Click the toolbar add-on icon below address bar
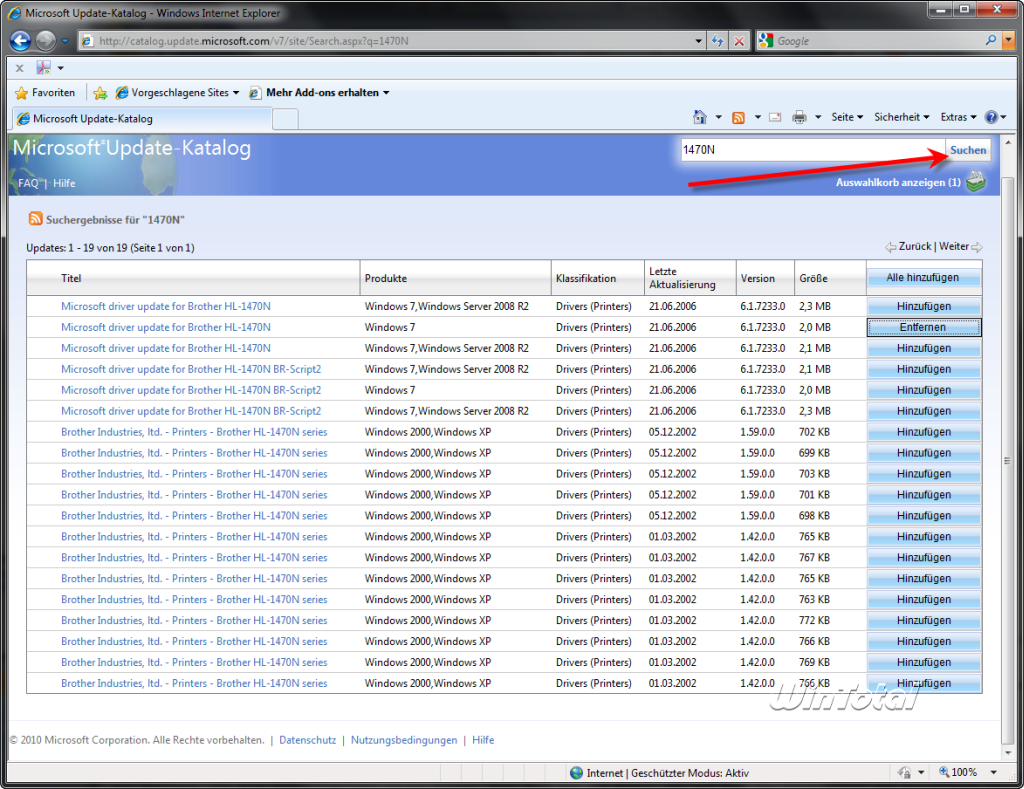Image resolution: width=1024 pixels, height=789 pixels. pos(44,67)
